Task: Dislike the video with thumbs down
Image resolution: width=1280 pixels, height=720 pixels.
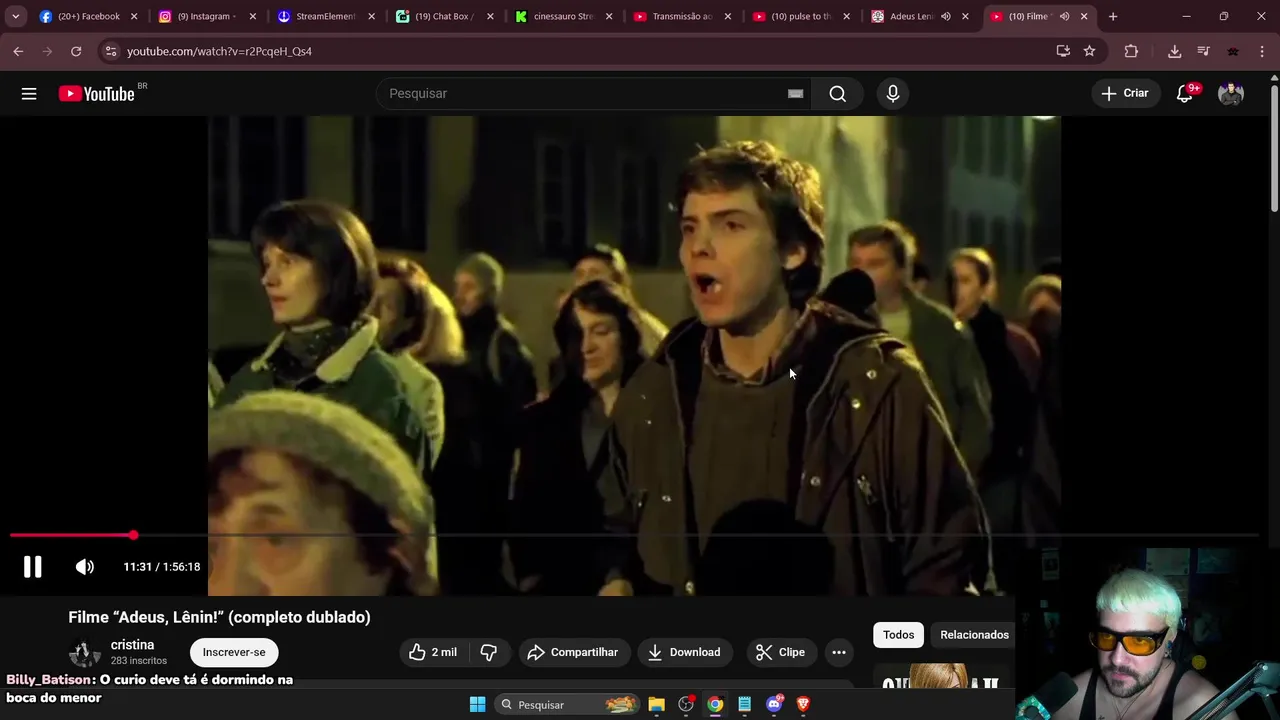Action: point(489,652)
